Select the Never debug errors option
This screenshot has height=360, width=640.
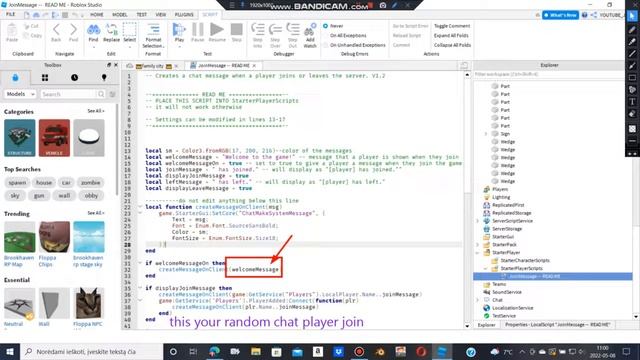point(333,26)
